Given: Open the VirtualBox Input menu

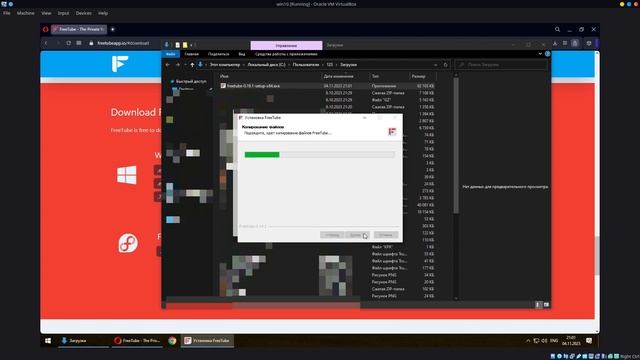Looking at the screenshot, I should 63,13.
